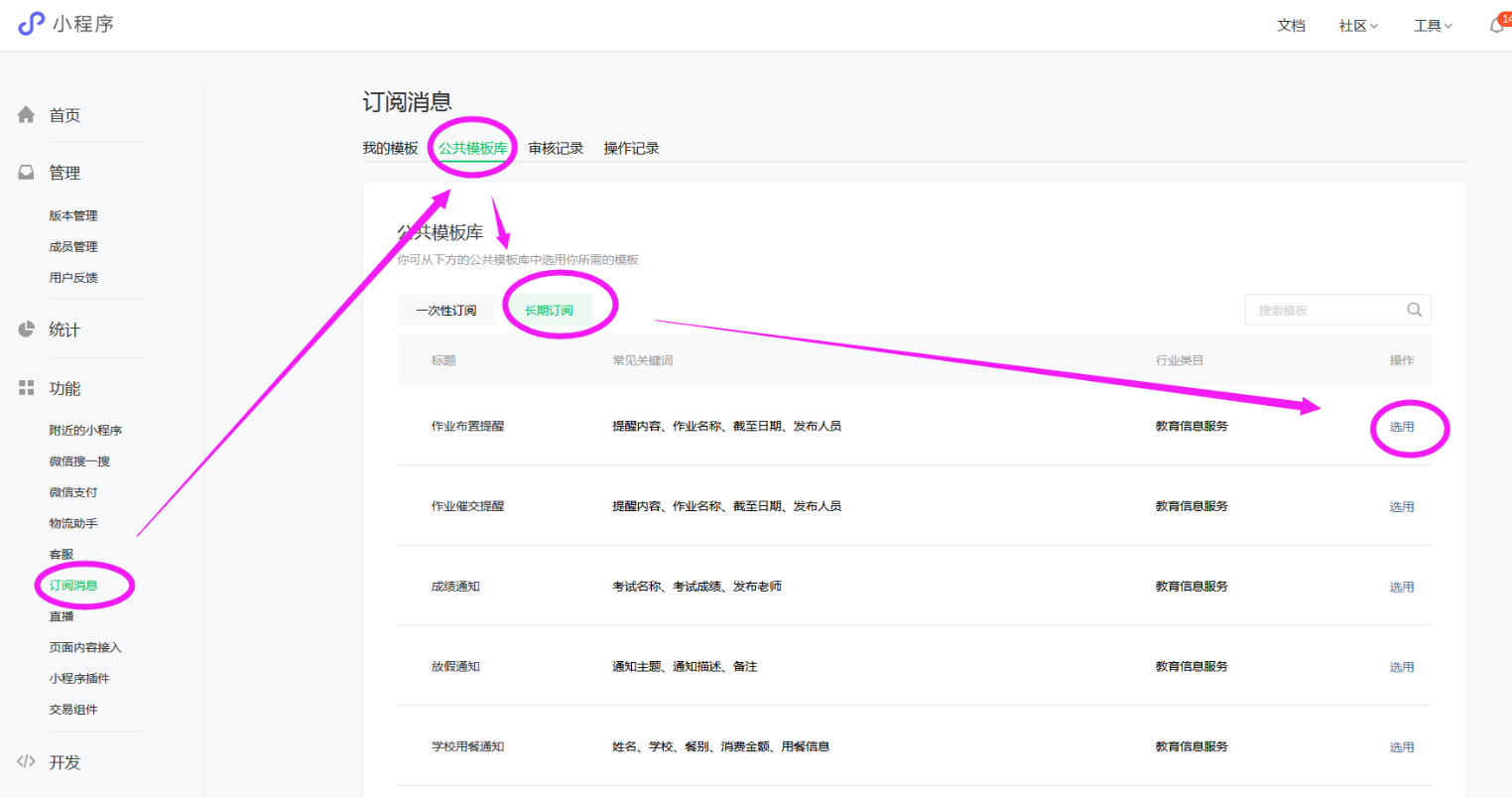Open 订阅消息 in the sidebar
The width and height of the screenshot is (1512, 798).
click(73, 586)
